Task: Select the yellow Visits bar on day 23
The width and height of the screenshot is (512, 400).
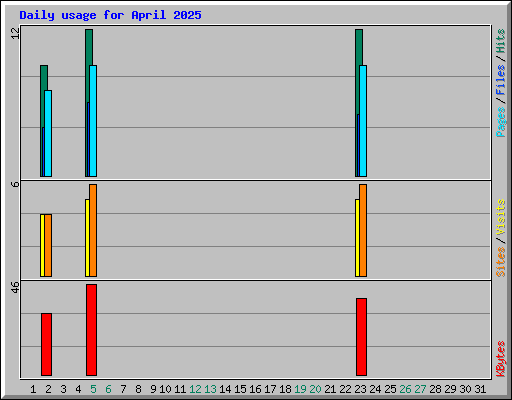Action: click(357, 238)
